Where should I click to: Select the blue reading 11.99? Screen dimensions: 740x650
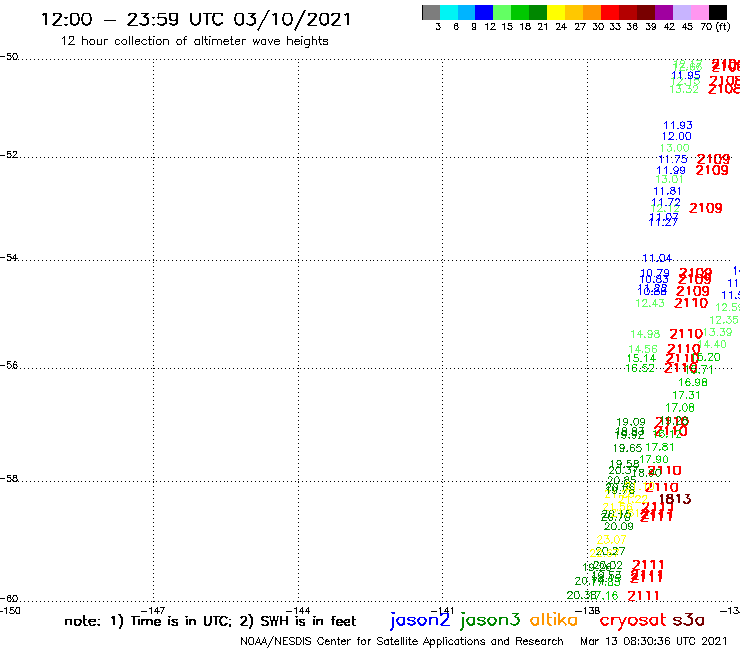[x=671, y=170]
